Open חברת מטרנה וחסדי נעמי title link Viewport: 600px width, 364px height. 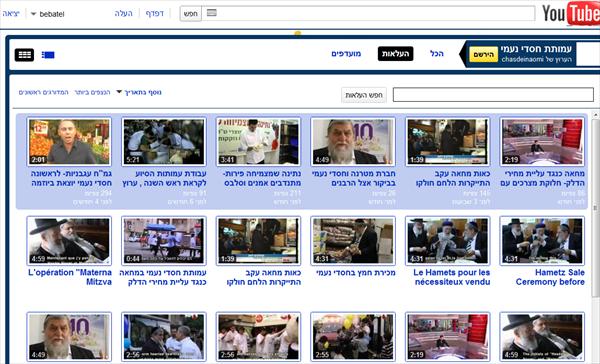[x=354, y=178]
